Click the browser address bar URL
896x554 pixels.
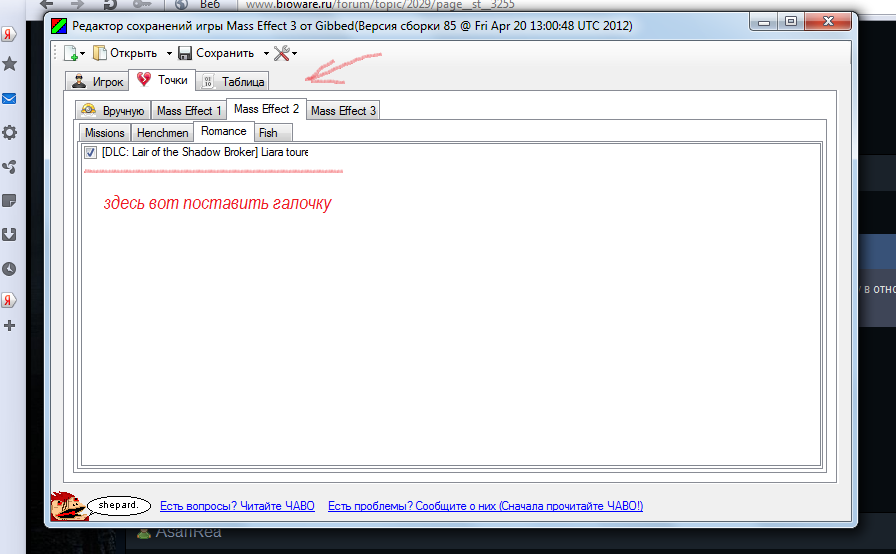pyautogui.click(x=380, y=5)
